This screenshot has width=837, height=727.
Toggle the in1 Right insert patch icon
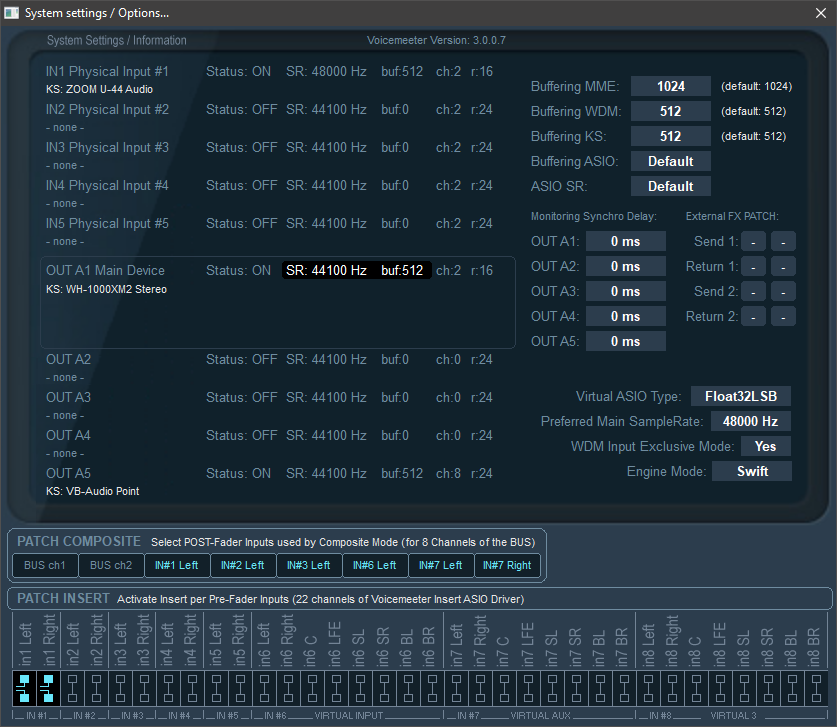click(48, 687)
